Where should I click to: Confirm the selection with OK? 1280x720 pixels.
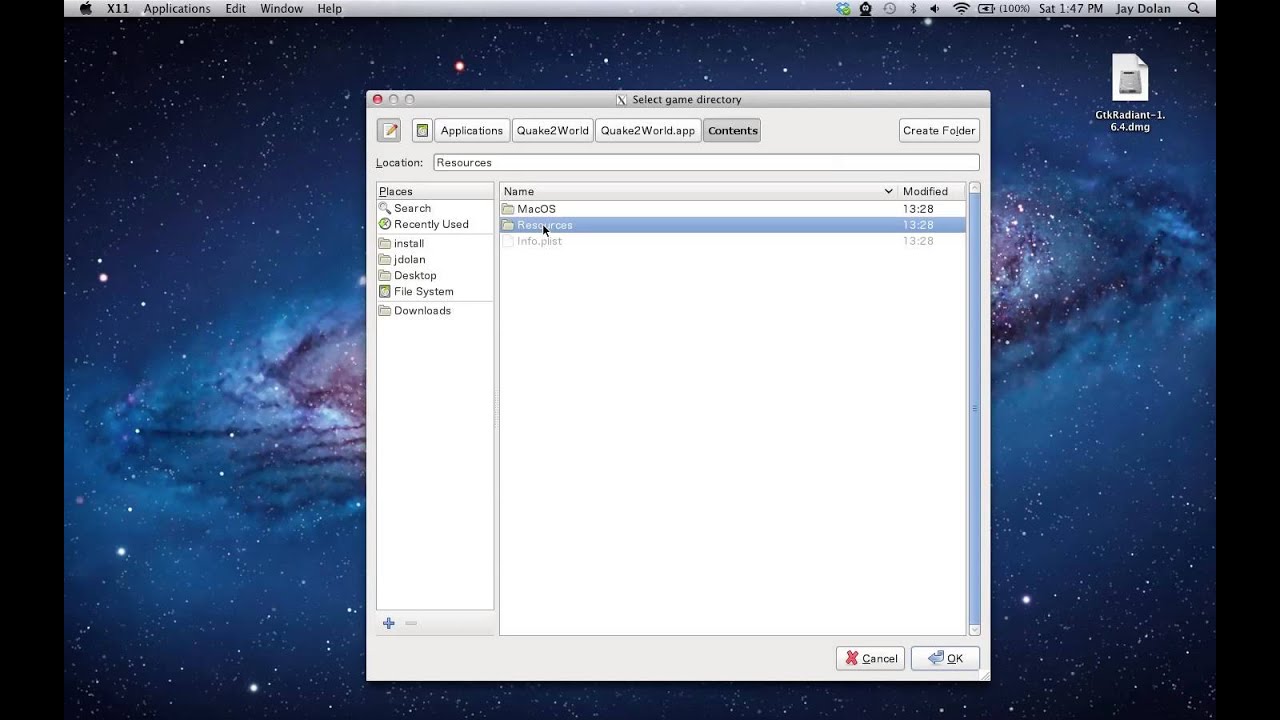pyautogui.click(x=945, y=658)
